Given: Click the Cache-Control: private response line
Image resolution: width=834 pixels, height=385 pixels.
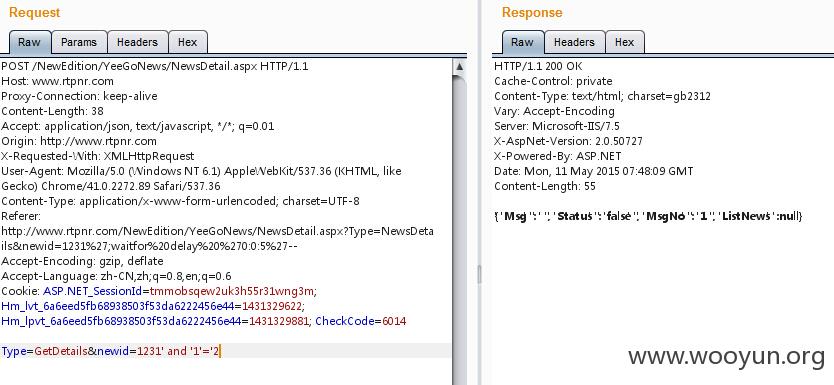Looking at the screenshot, I should point(553,81).
